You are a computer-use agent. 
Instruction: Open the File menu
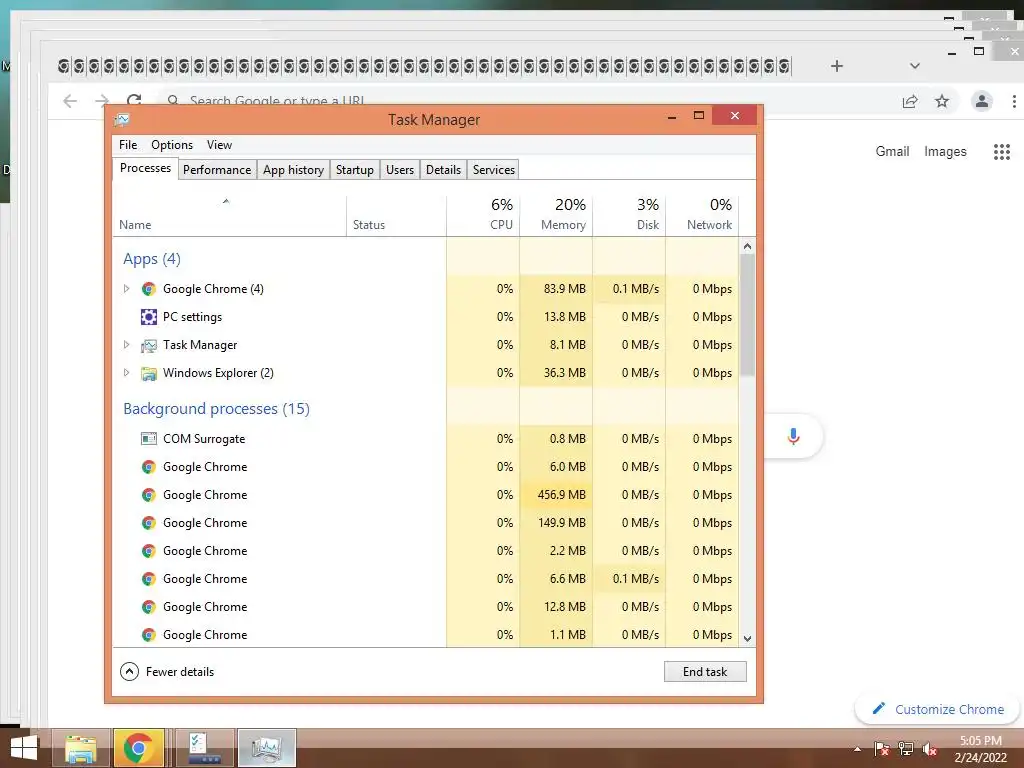click(128, 145)
